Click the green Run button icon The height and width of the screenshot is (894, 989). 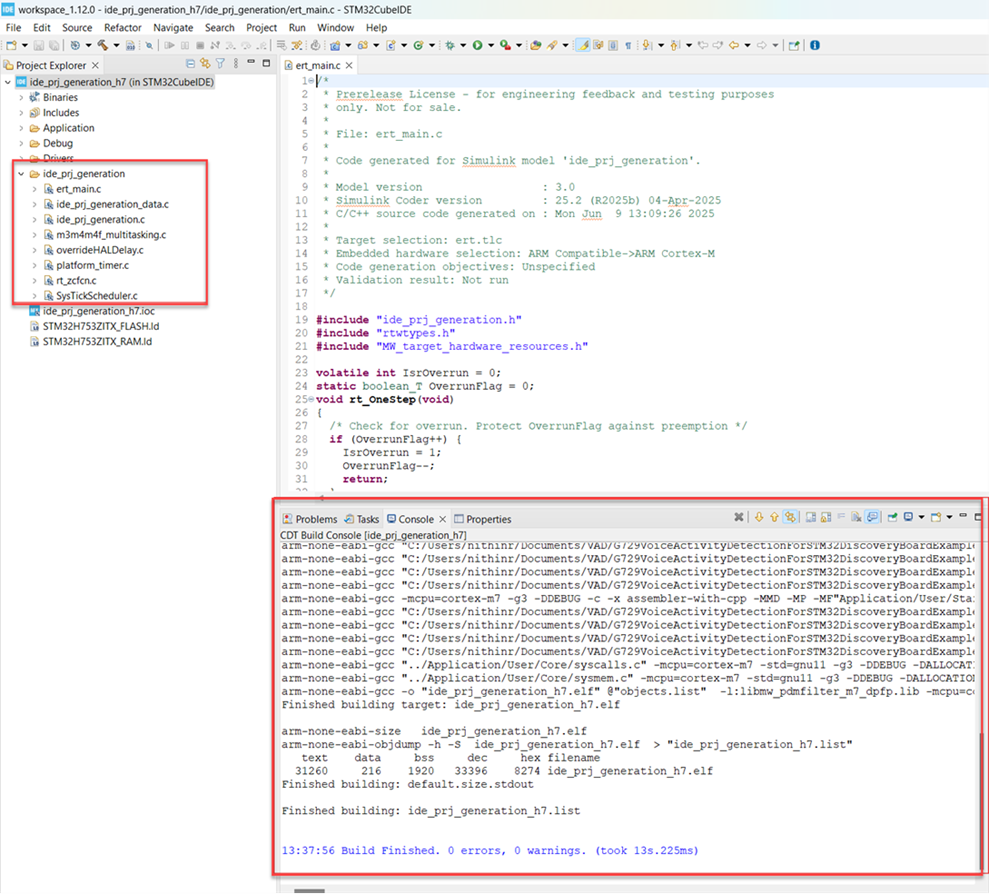(x=478, y=45)
